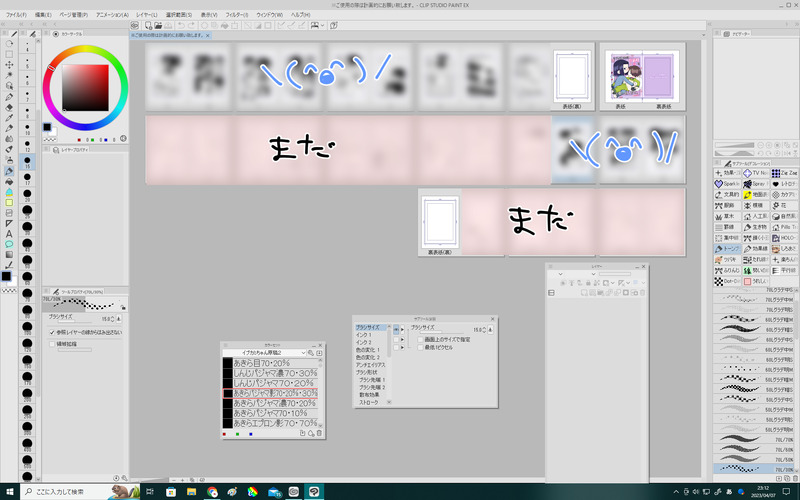Select the Dot-C decoration sub tool
This screenshot has height=500, width=800.
[727, 281]
